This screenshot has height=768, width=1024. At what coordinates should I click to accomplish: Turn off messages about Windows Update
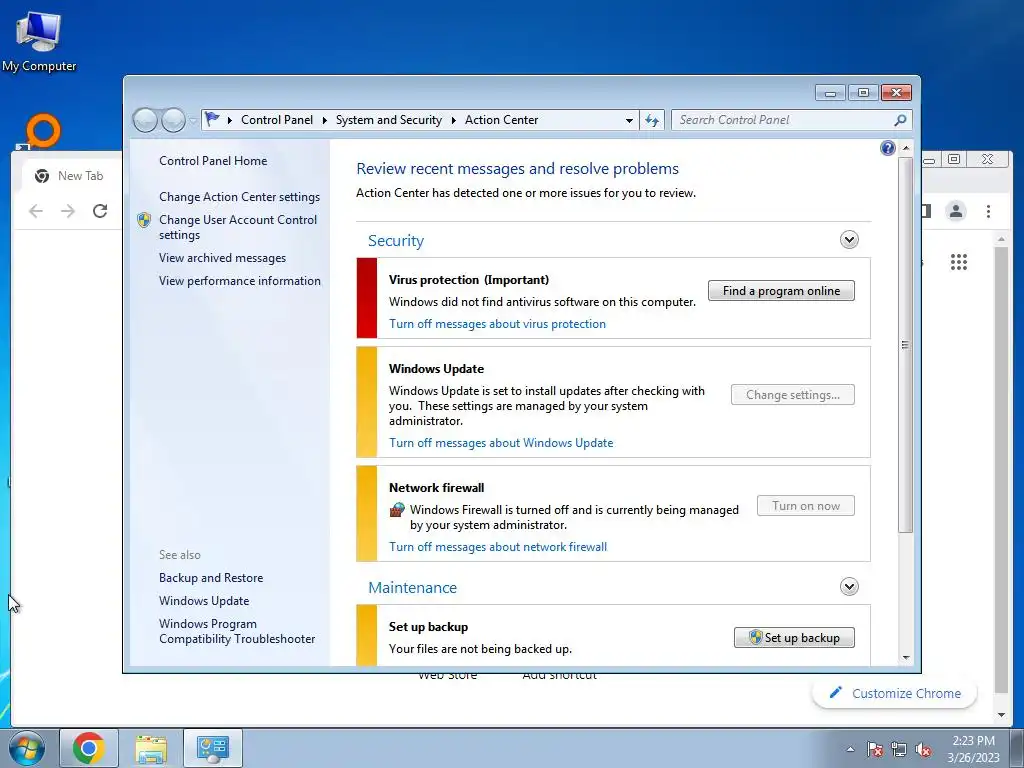502,443
